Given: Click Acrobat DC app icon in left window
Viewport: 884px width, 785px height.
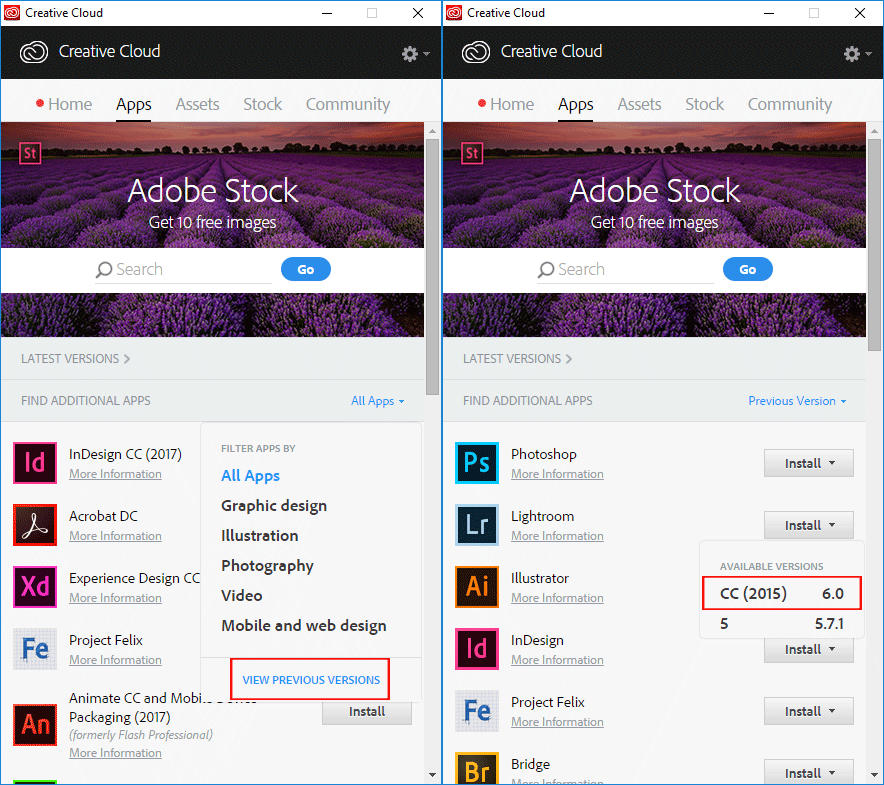Looking at the screenshot, I should coord(35,525).
